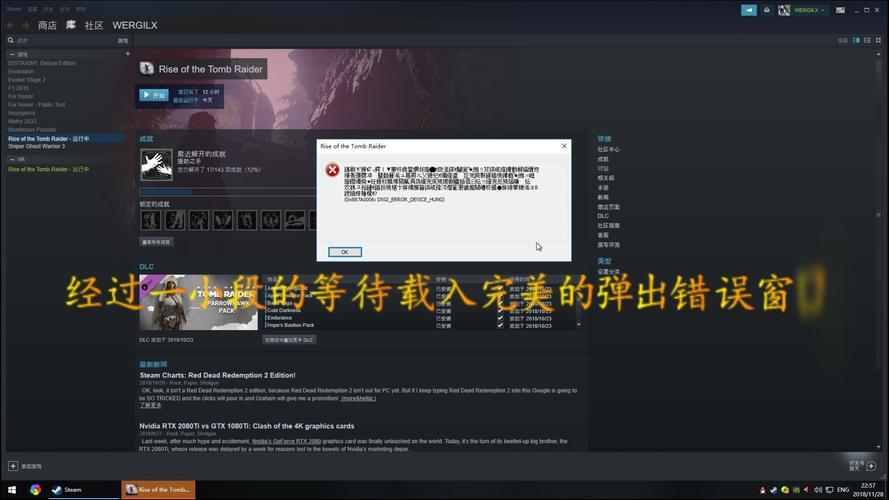Select the third locked achievement icon
889x500 pixels.
(x=199, y=220)
